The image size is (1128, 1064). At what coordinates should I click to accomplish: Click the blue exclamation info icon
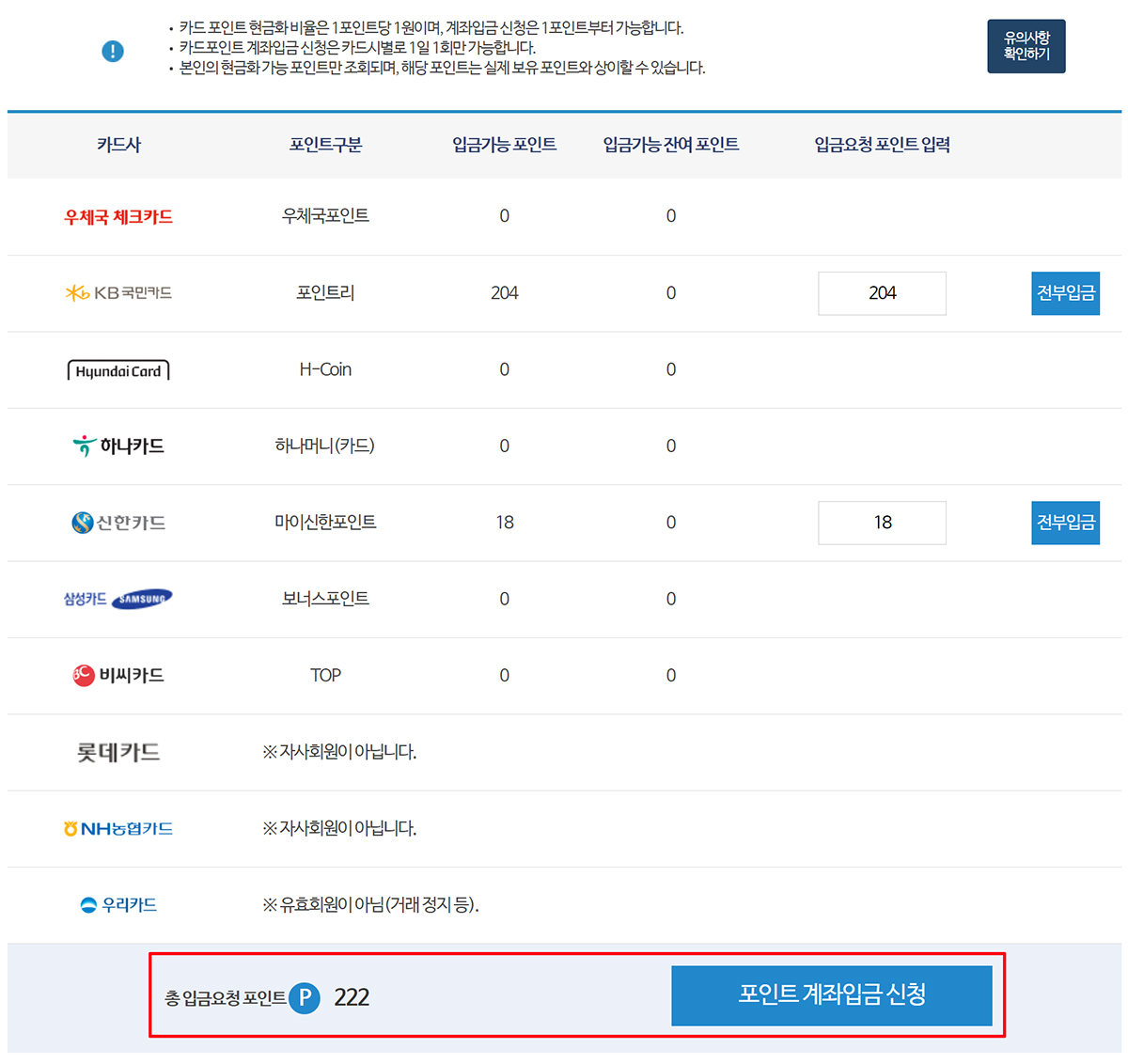click(x=113, y=51)
